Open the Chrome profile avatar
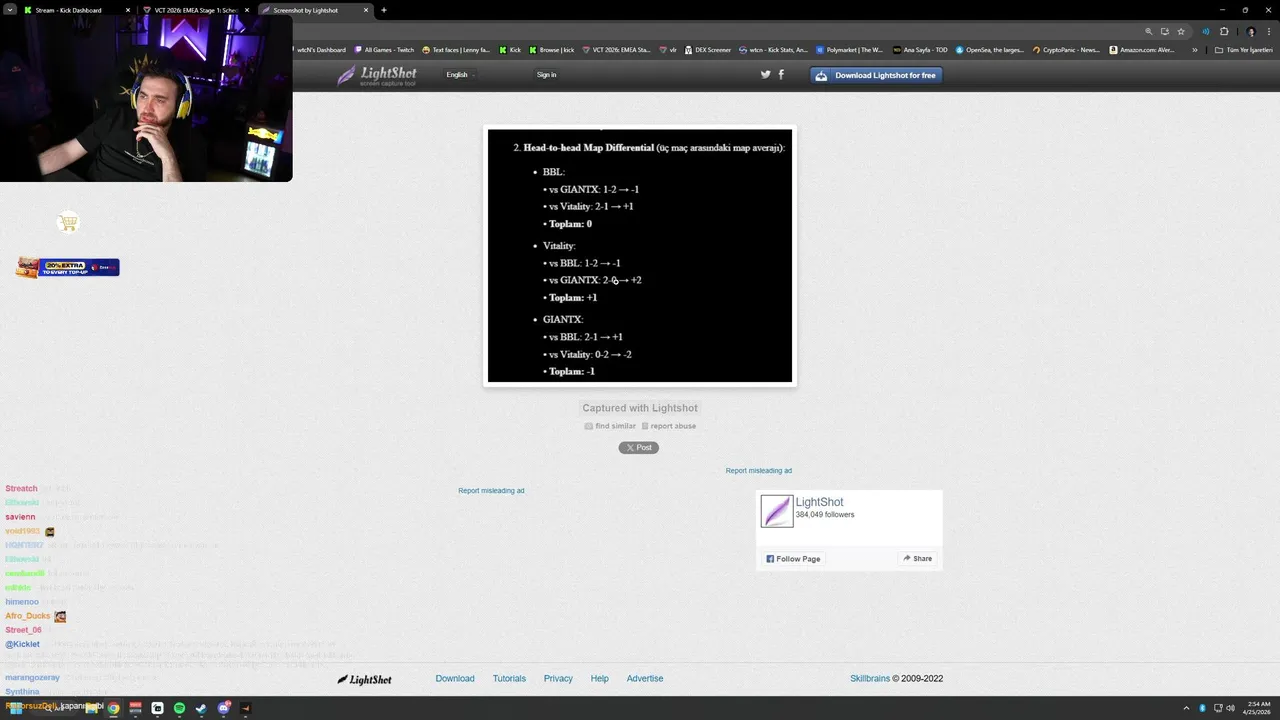1280x720 pixels. tap(1251, 31)
